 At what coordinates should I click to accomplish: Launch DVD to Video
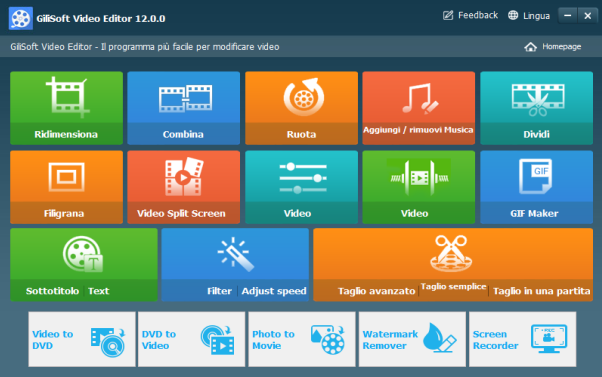coord(192,339)
